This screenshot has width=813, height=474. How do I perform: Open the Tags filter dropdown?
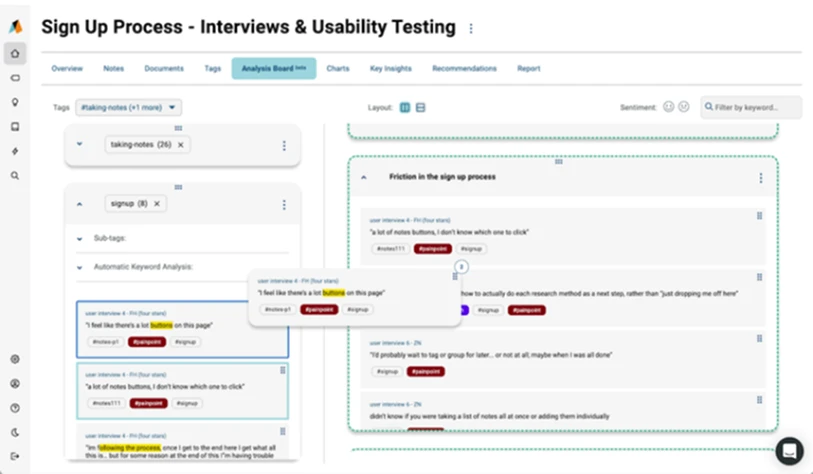[x=131, y=107]
